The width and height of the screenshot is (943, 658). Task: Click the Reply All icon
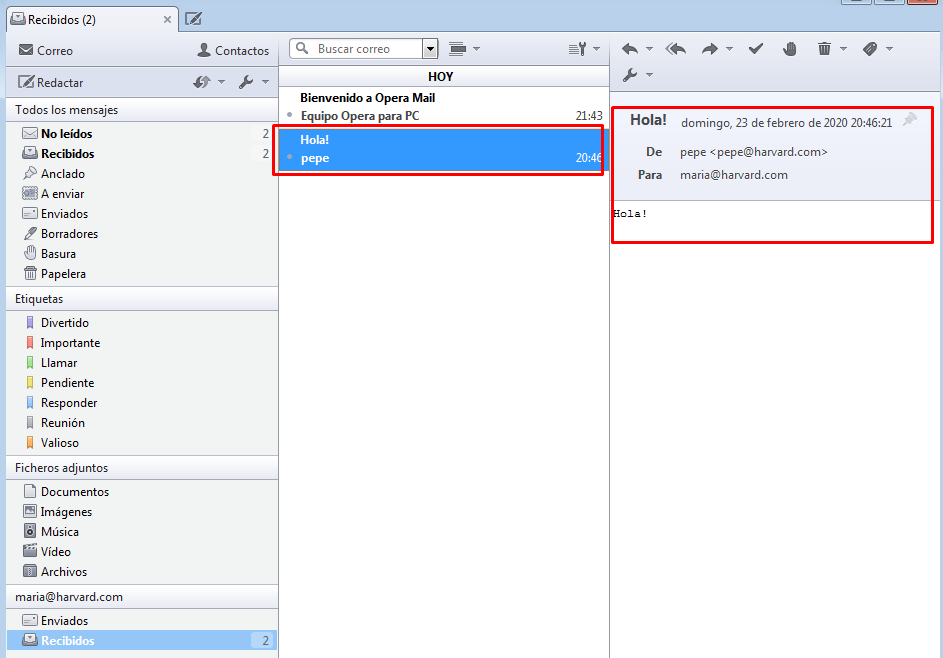point(676,49)
